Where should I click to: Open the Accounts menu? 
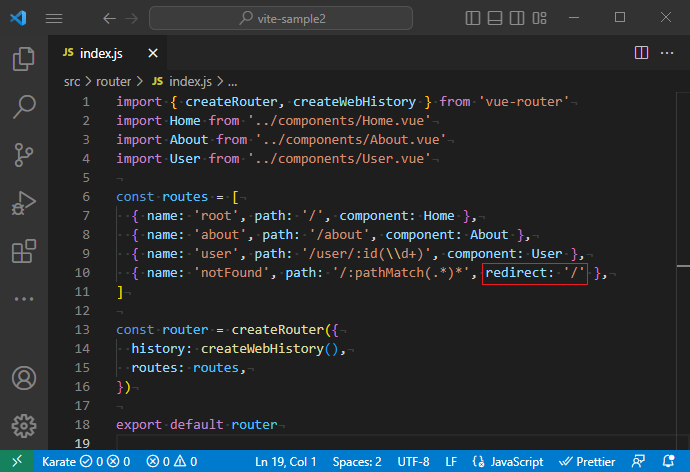tap(24, 378)
